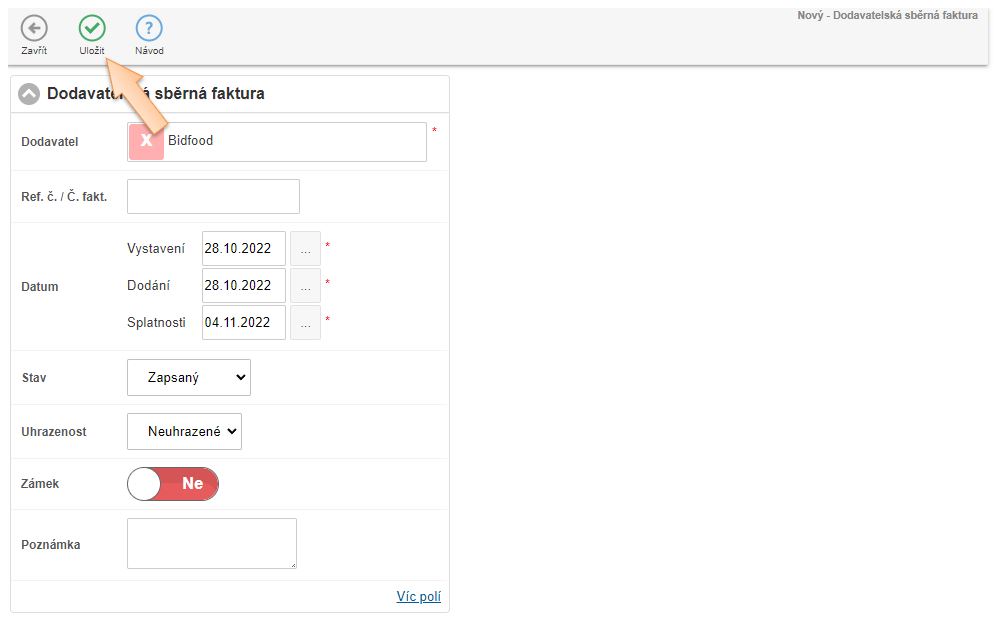The height and width of the screenshot is (623, 996).
Task: Click the Uložit label in toolbar
Action: pos(92,51)
